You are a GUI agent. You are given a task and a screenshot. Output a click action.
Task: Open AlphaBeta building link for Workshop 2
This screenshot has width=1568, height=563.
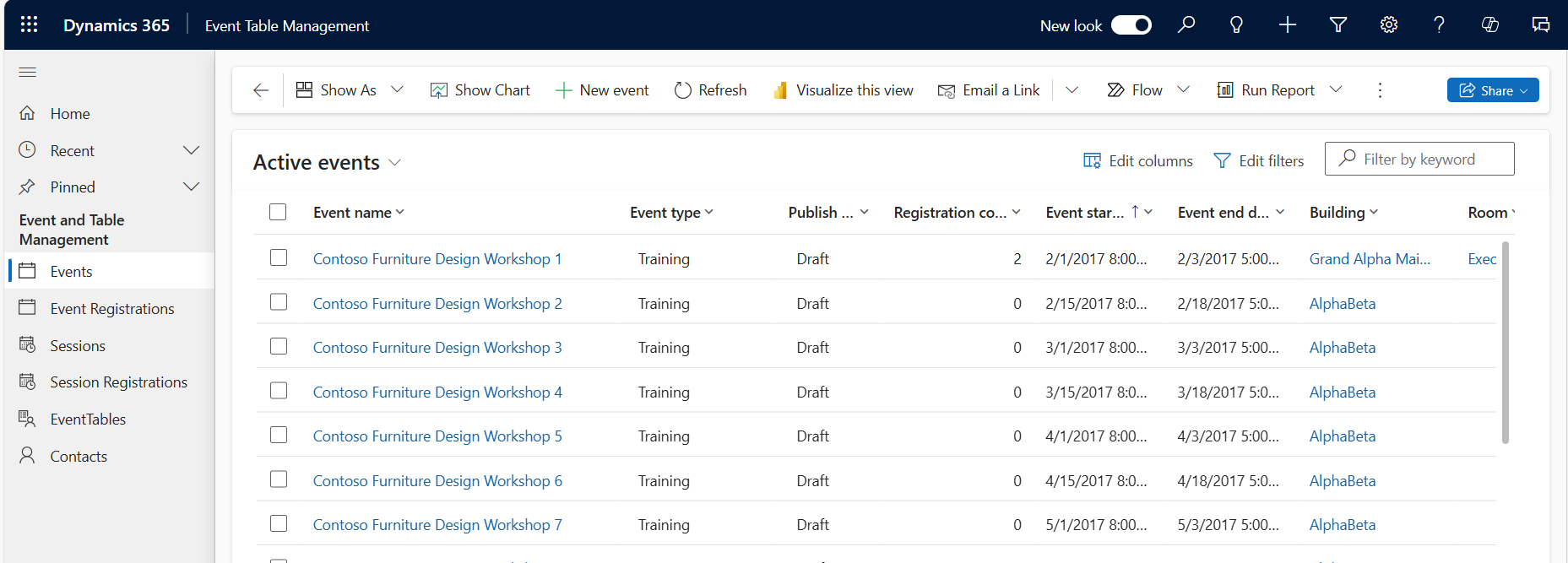[1343, 303]
